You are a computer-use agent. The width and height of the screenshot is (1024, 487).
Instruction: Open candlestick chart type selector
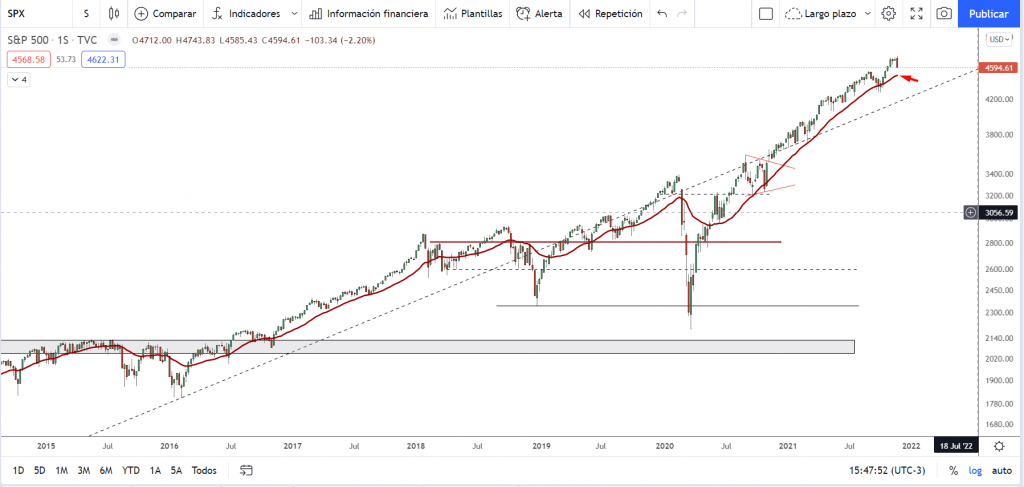point(114,13)
